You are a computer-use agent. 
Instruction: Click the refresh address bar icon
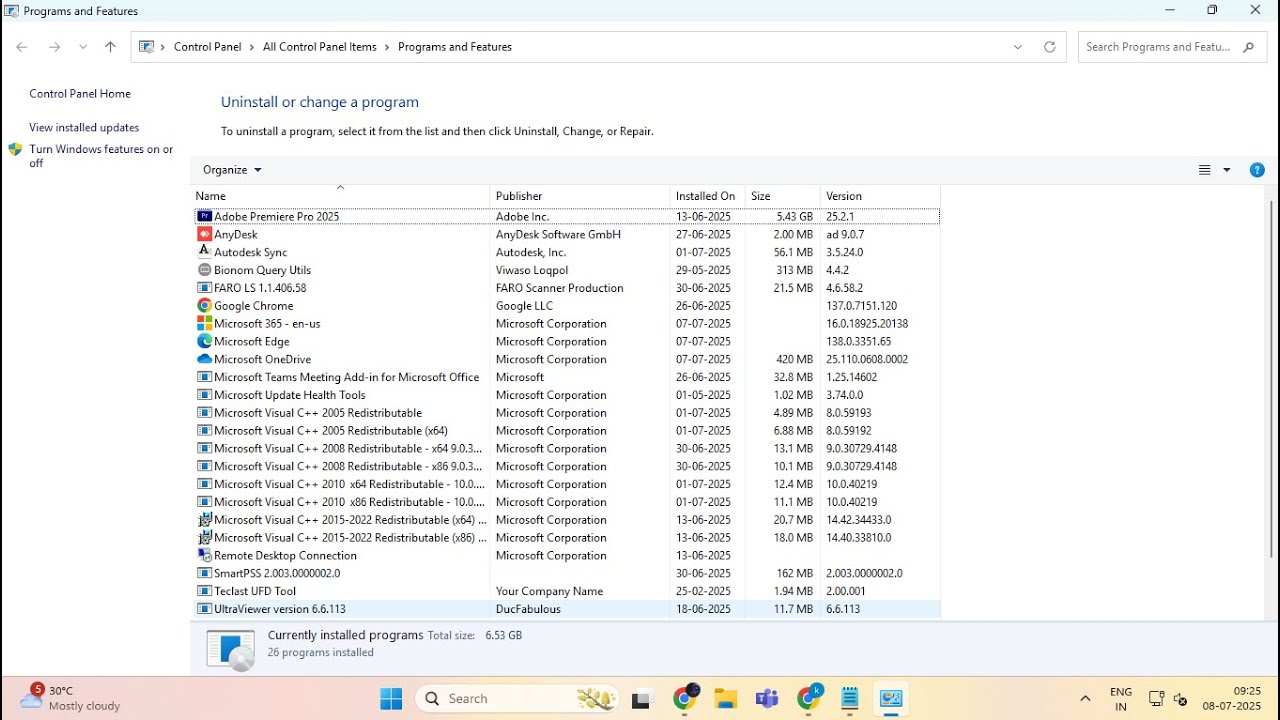pos(1049,47)
